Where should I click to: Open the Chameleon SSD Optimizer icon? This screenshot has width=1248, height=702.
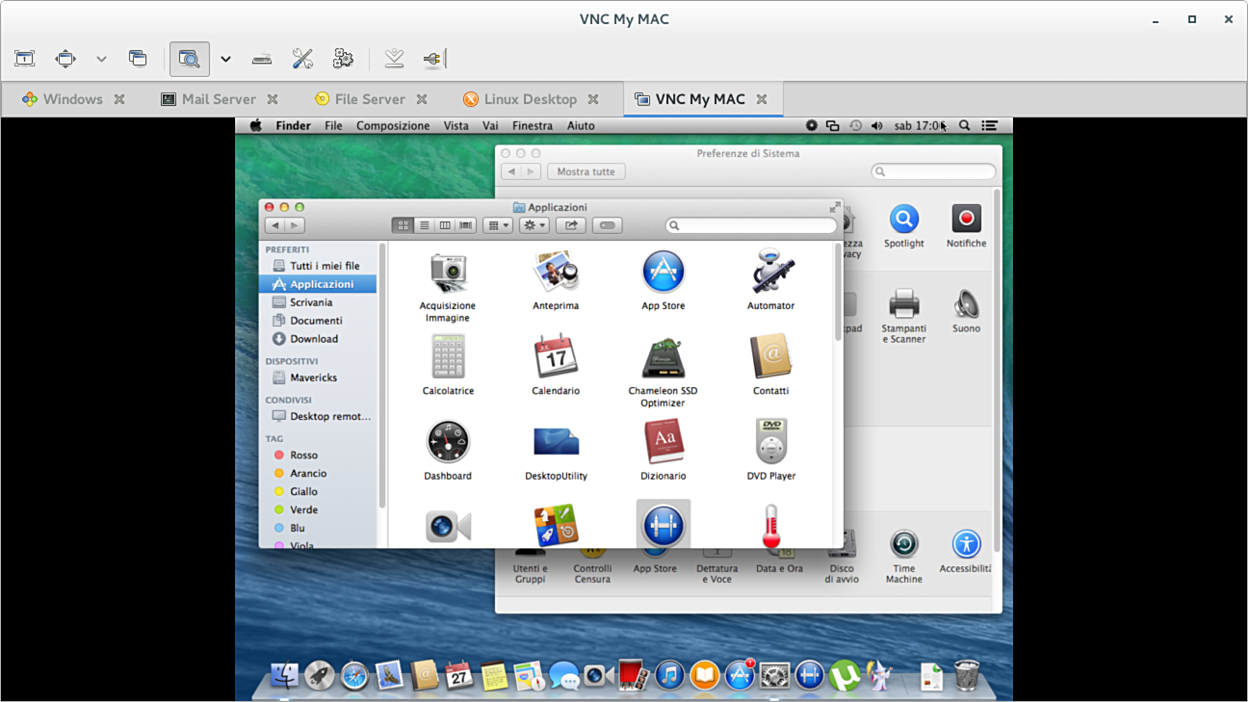[x=662, y=357]
